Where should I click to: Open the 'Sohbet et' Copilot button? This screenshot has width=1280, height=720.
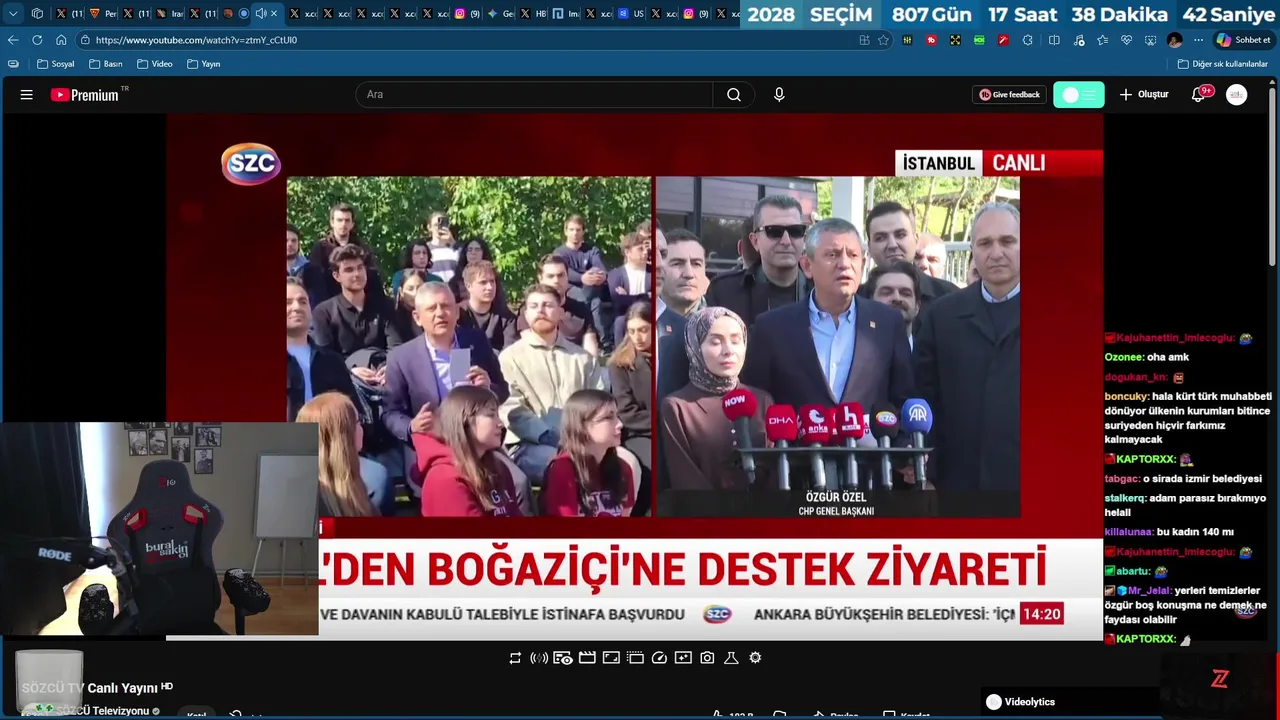click(1243, 40)
